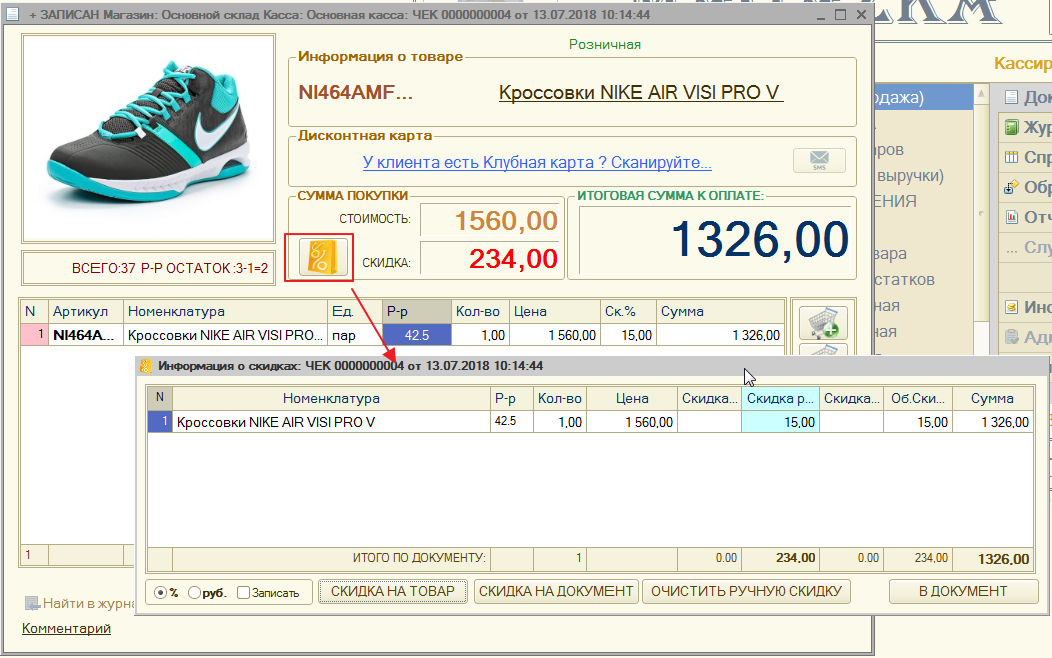Tick the 'Записать' checkbox

[244, 593]
